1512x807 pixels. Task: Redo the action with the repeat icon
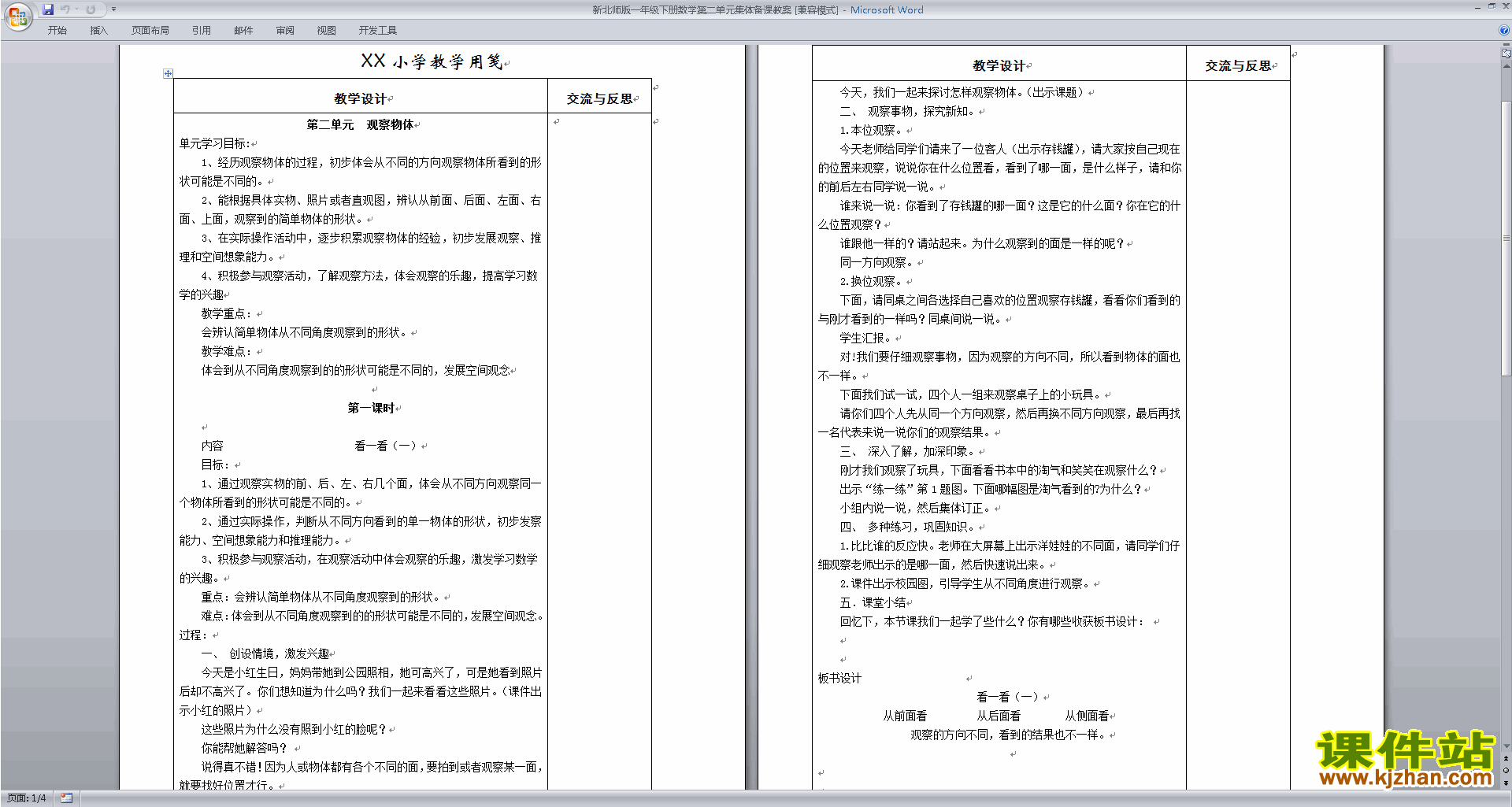point(91,9)
